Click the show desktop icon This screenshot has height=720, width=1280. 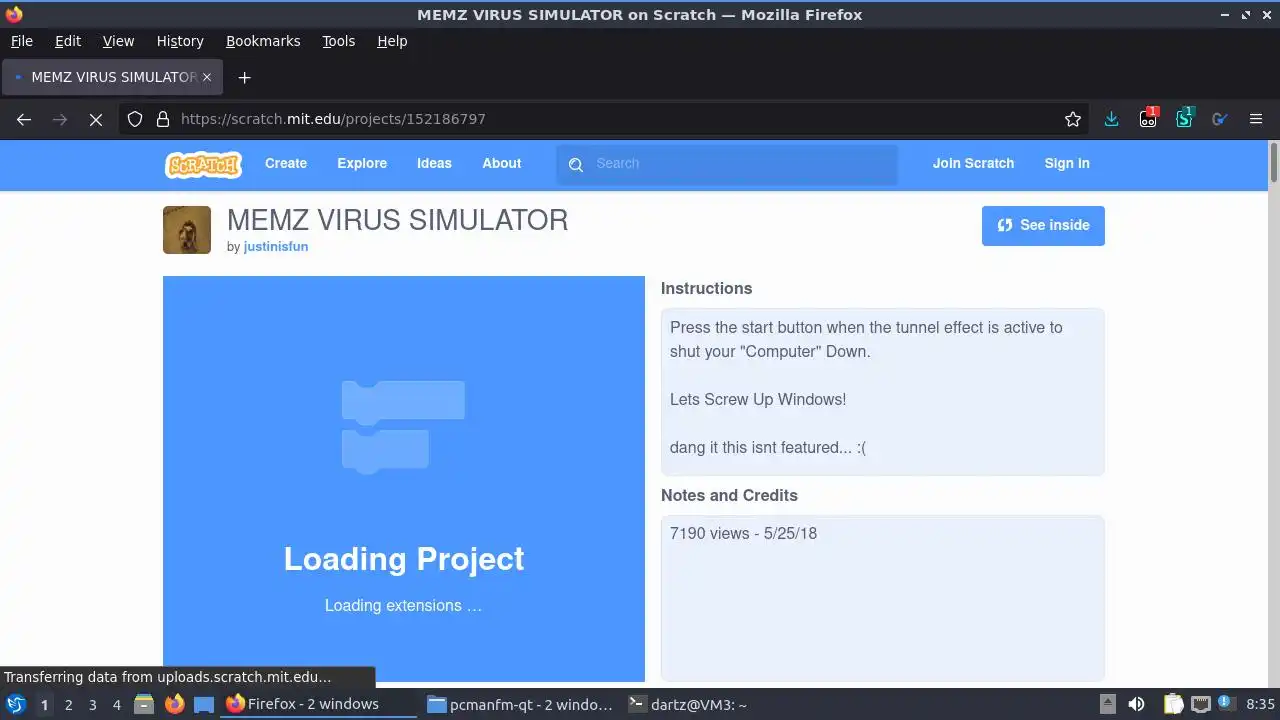point(204,705)
